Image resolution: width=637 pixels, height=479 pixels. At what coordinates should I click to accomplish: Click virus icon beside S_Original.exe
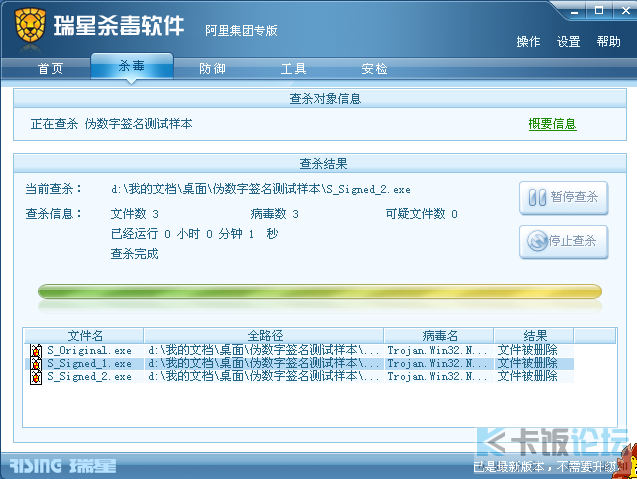click(36, 351)
